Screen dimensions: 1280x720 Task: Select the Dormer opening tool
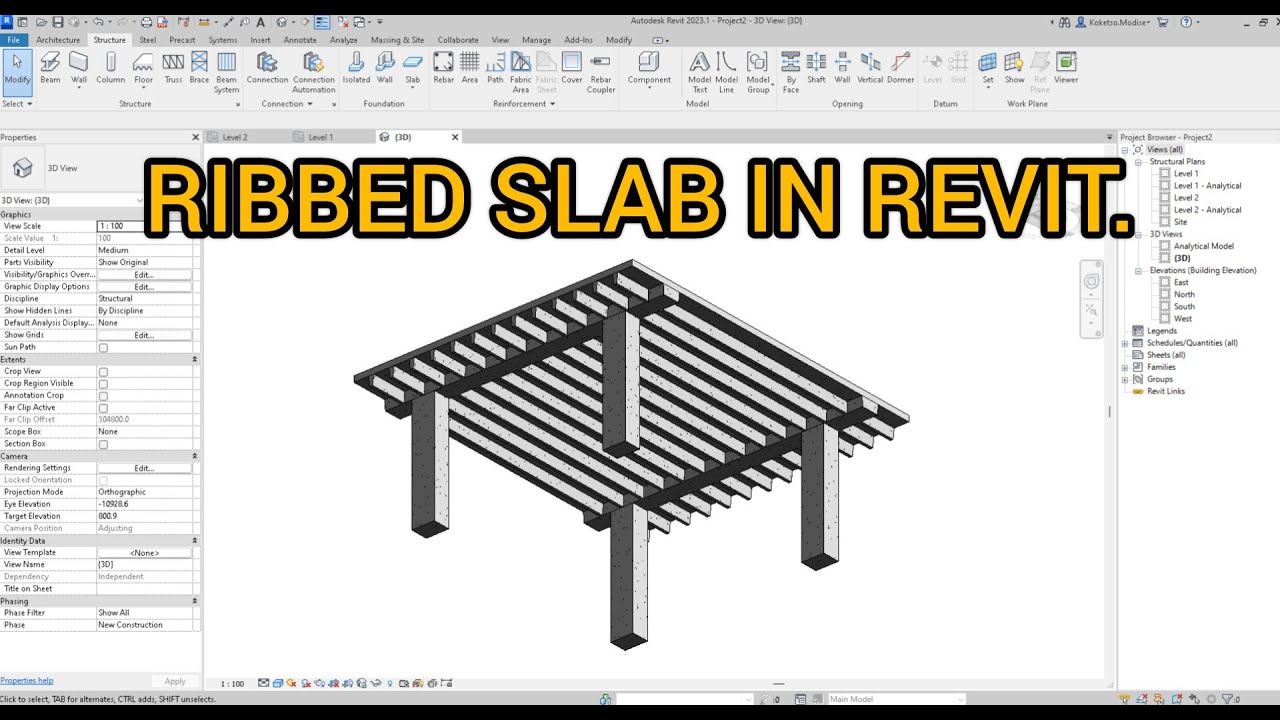pyautogui.click(x=900, y=67)
